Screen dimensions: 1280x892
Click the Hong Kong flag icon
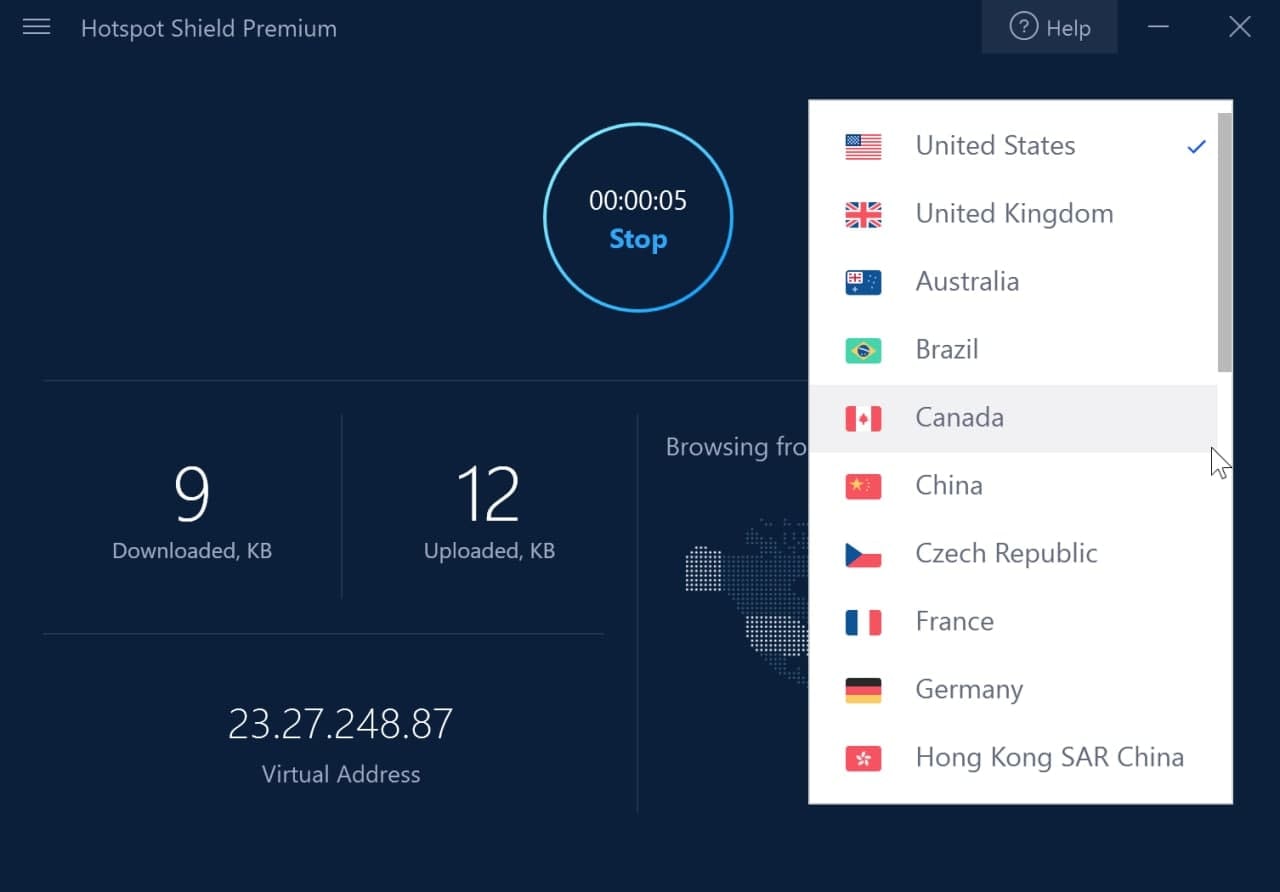click(863, 758)
